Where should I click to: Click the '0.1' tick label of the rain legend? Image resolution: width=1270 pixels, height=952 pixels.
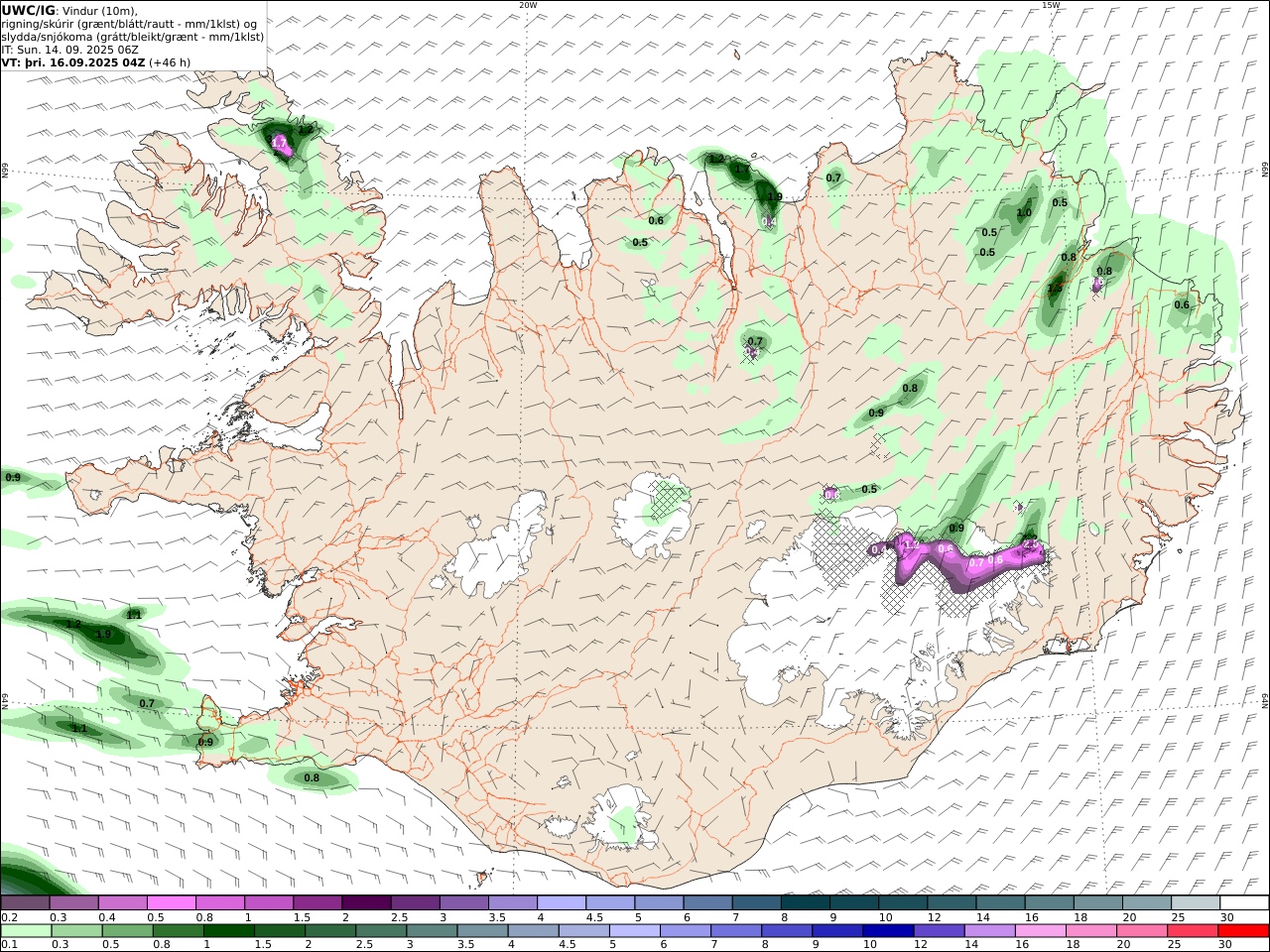point(9,945)
